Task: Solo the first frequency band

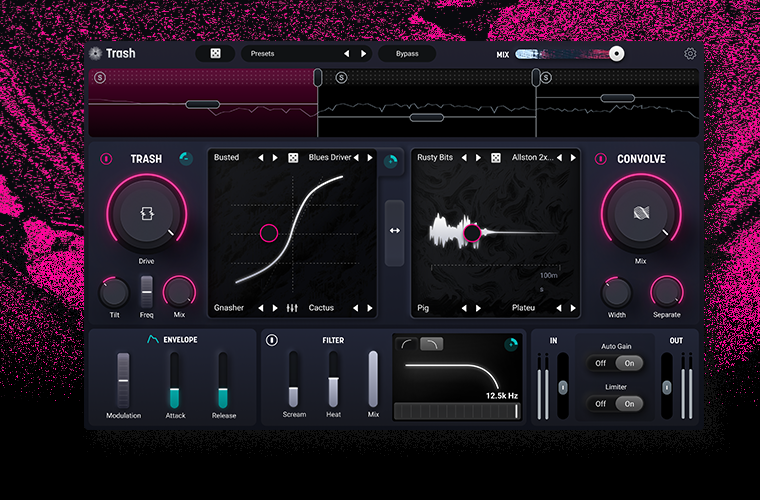Action: [x=100, y=78]
